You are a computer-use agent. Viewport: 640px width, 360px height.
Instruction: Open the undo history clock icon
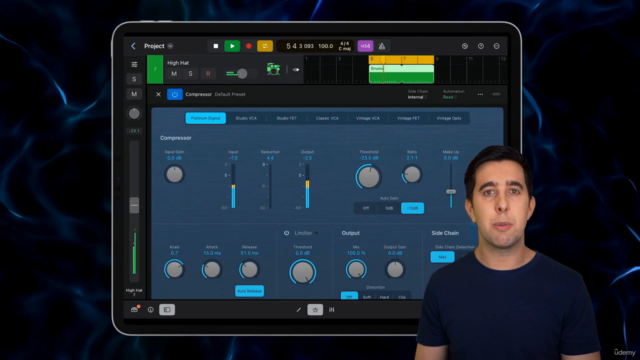(464, 46)
